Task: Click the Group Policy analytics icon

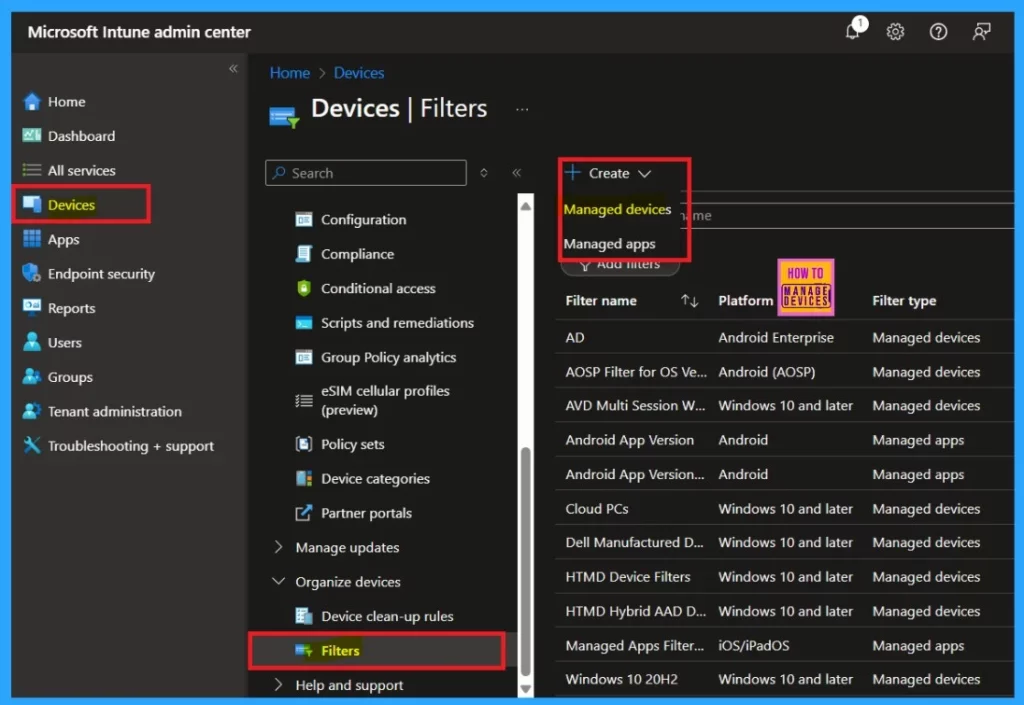Action: click(304, 358)
